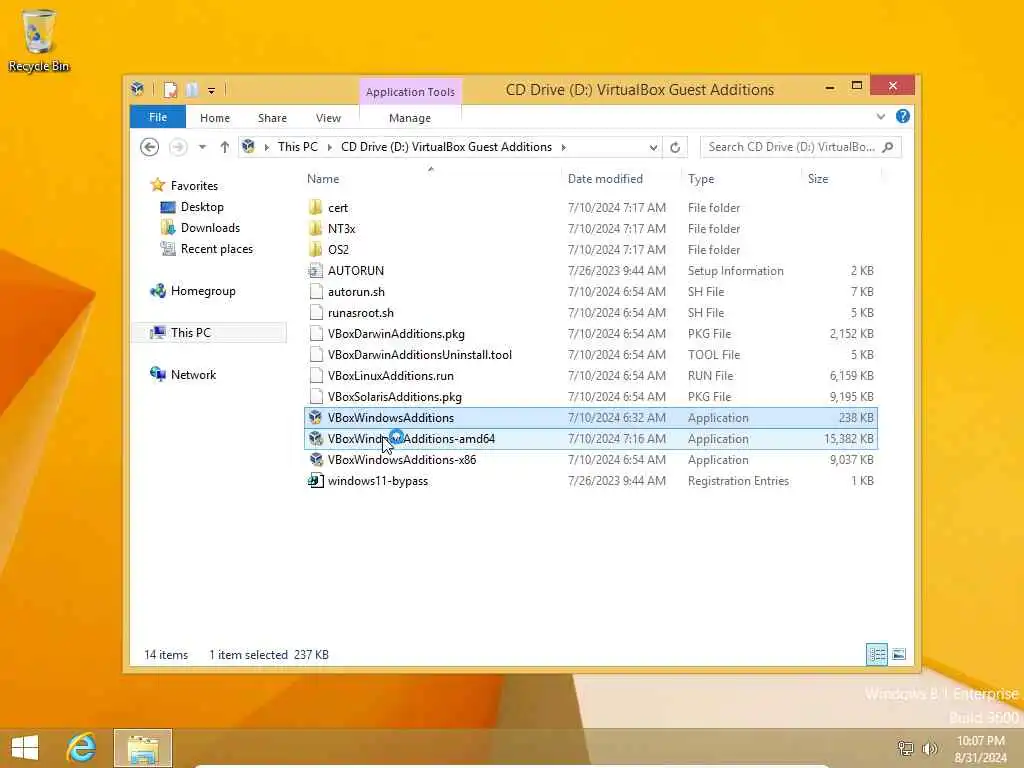Select the AUTORUN setup information file icon

(316, 270)
